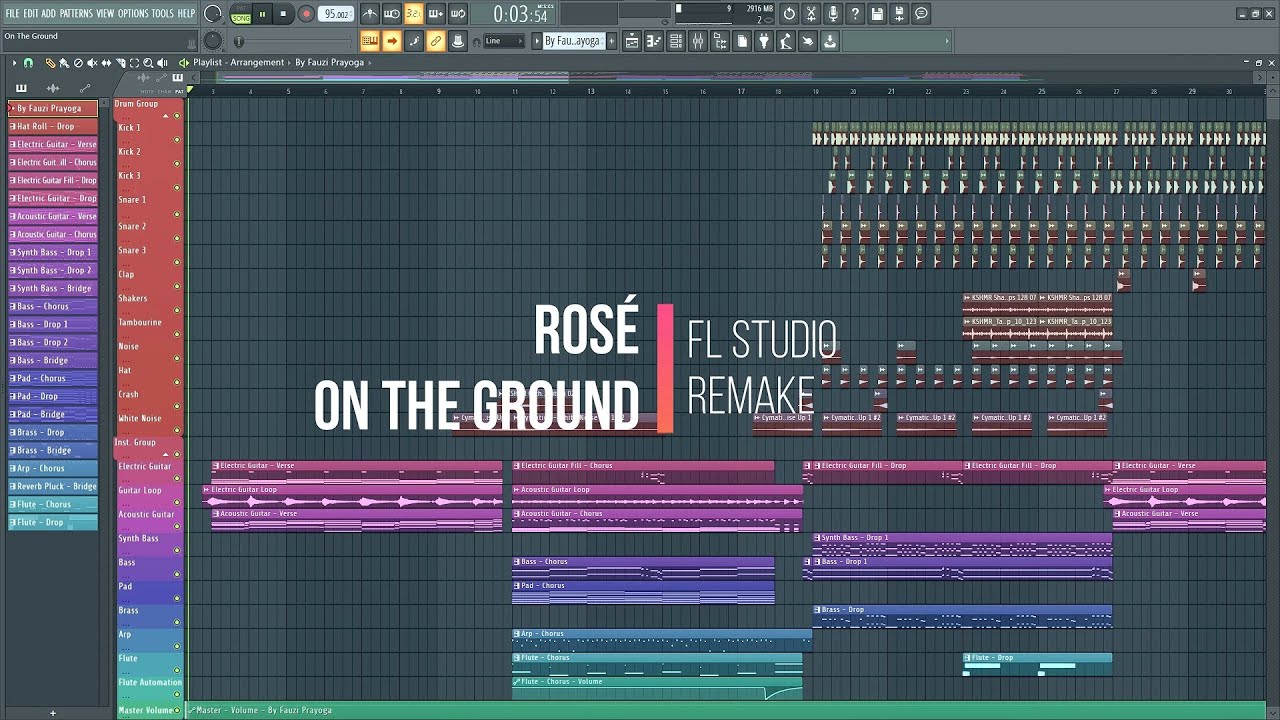Image resolution: width=1280 pixels, height=720 pixels.
Task: Open the Playlist view icon
Action: point(632,41)
